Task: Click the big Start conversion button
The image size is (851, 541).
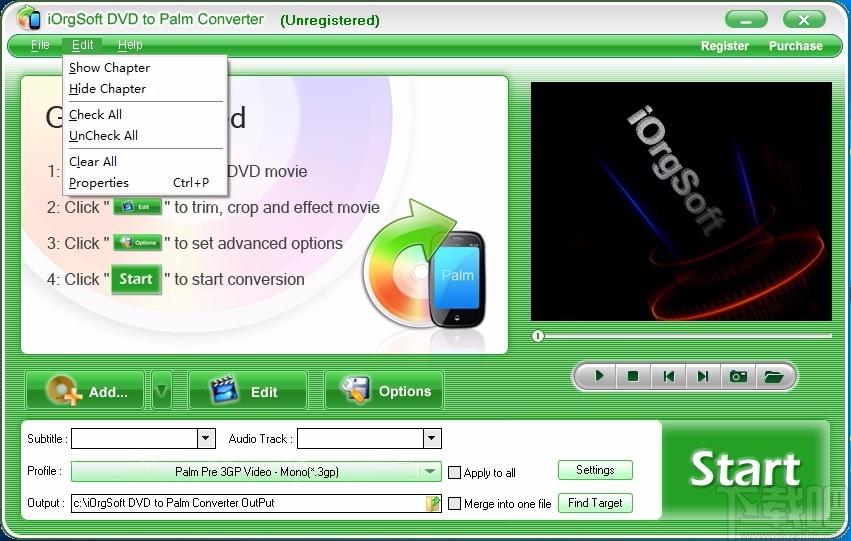Action: pos(745,469)
